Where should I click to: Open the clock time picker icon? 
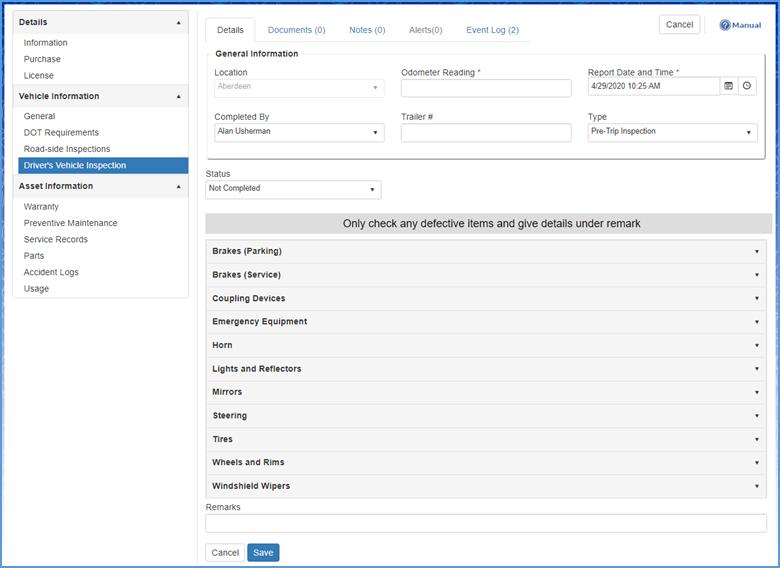click(747, 86)
